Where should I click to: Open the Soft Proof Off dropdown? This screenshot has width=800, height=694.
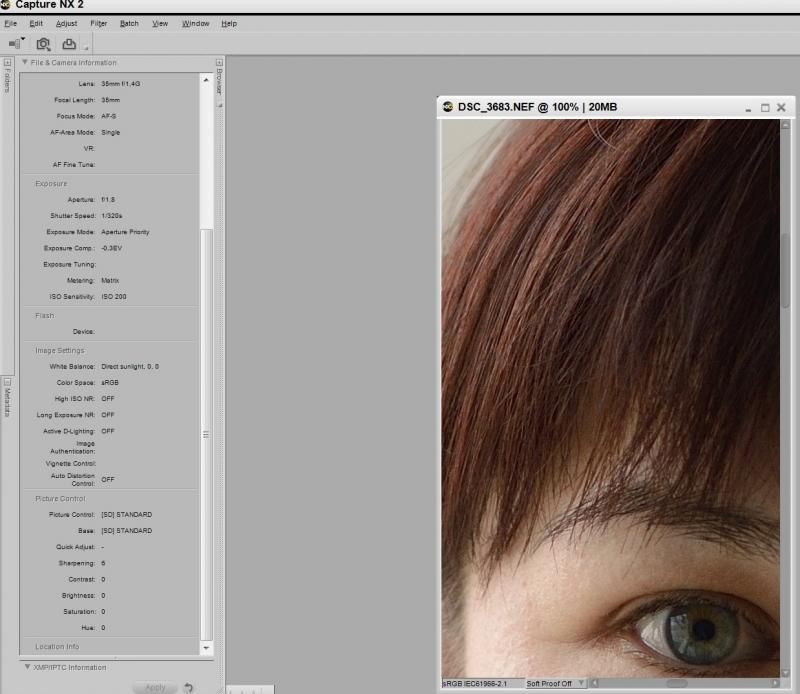tap(555, 683)
